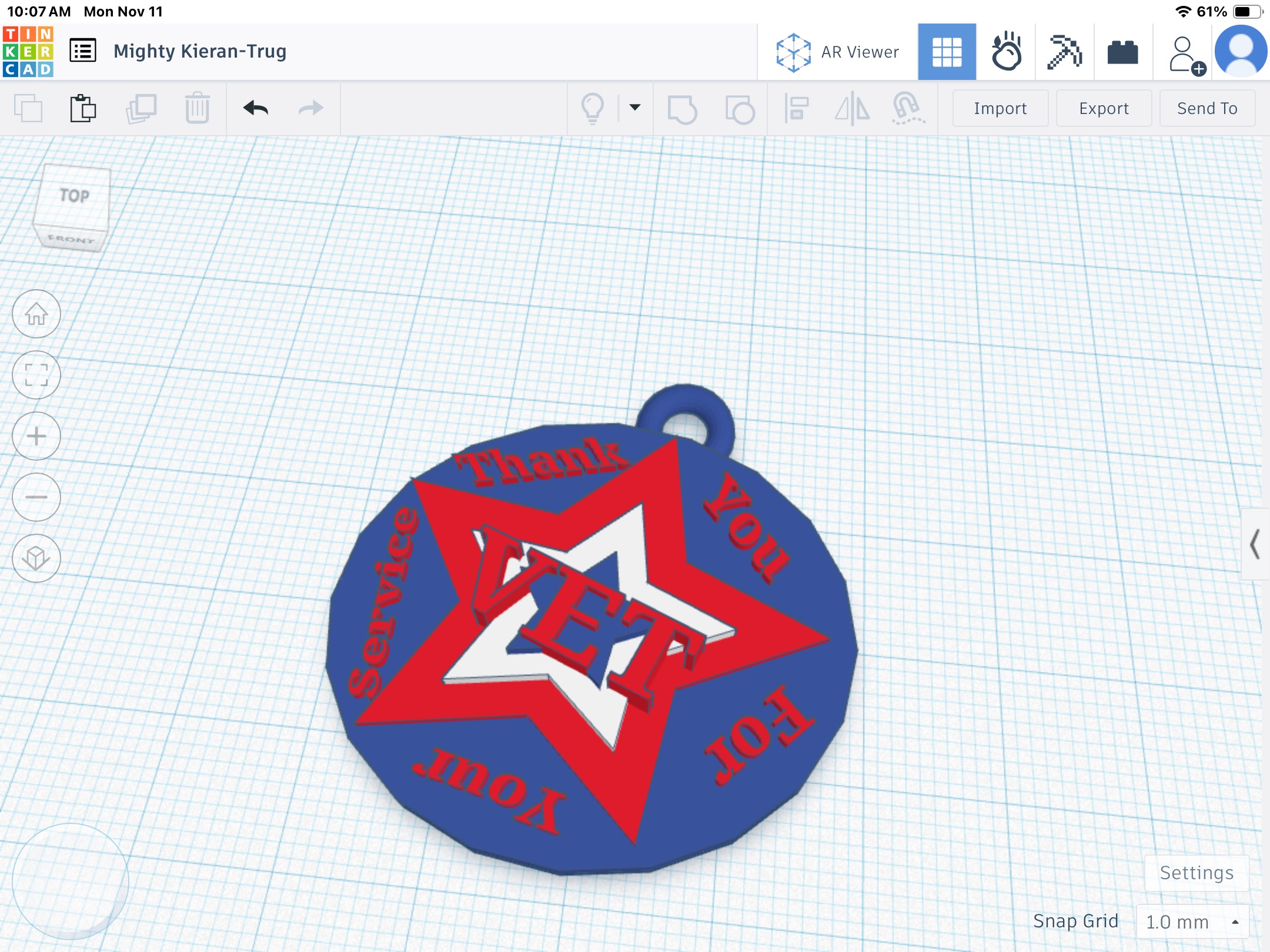Viewport: 1270px width, 952px height.
Task: Delete with the trash can icon
Action: point(197,108)
